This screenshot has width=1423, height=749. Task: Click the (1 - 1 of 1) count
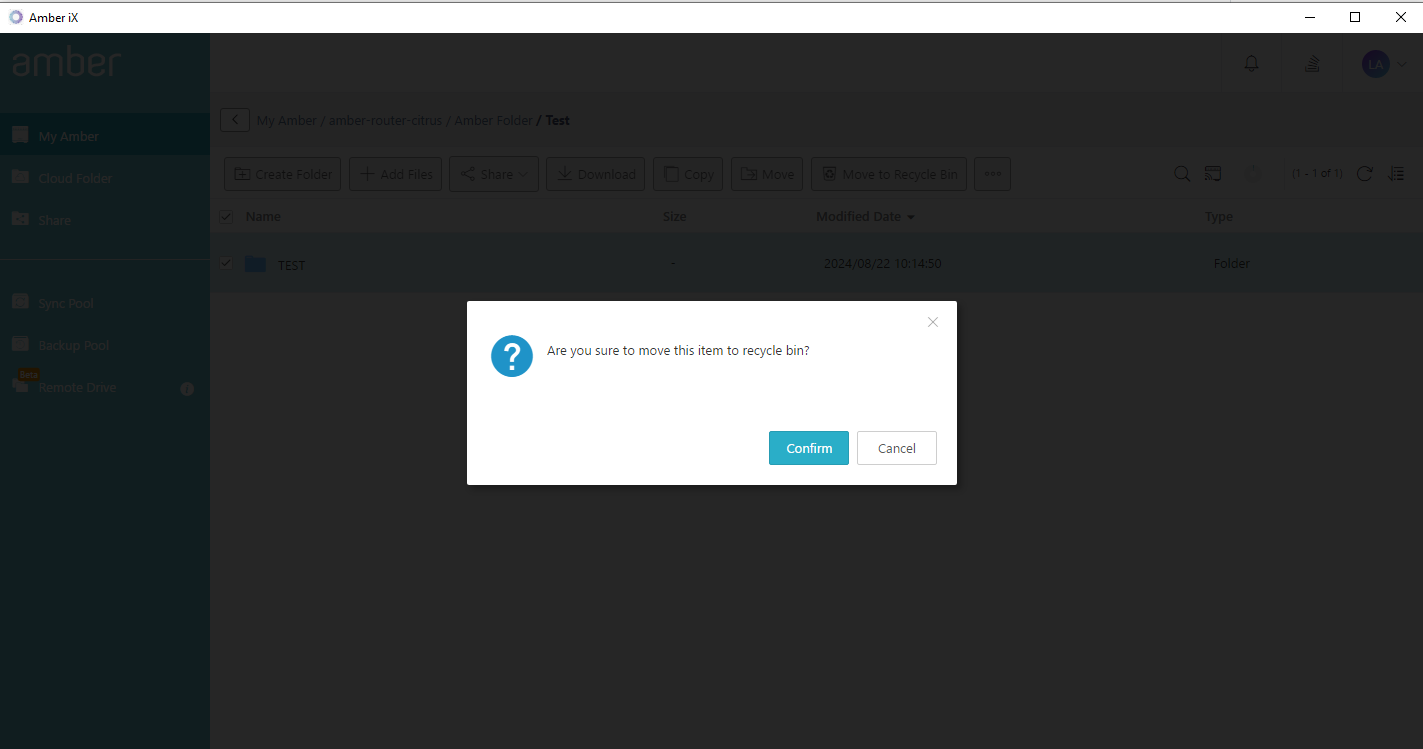tap(1317, 174)
